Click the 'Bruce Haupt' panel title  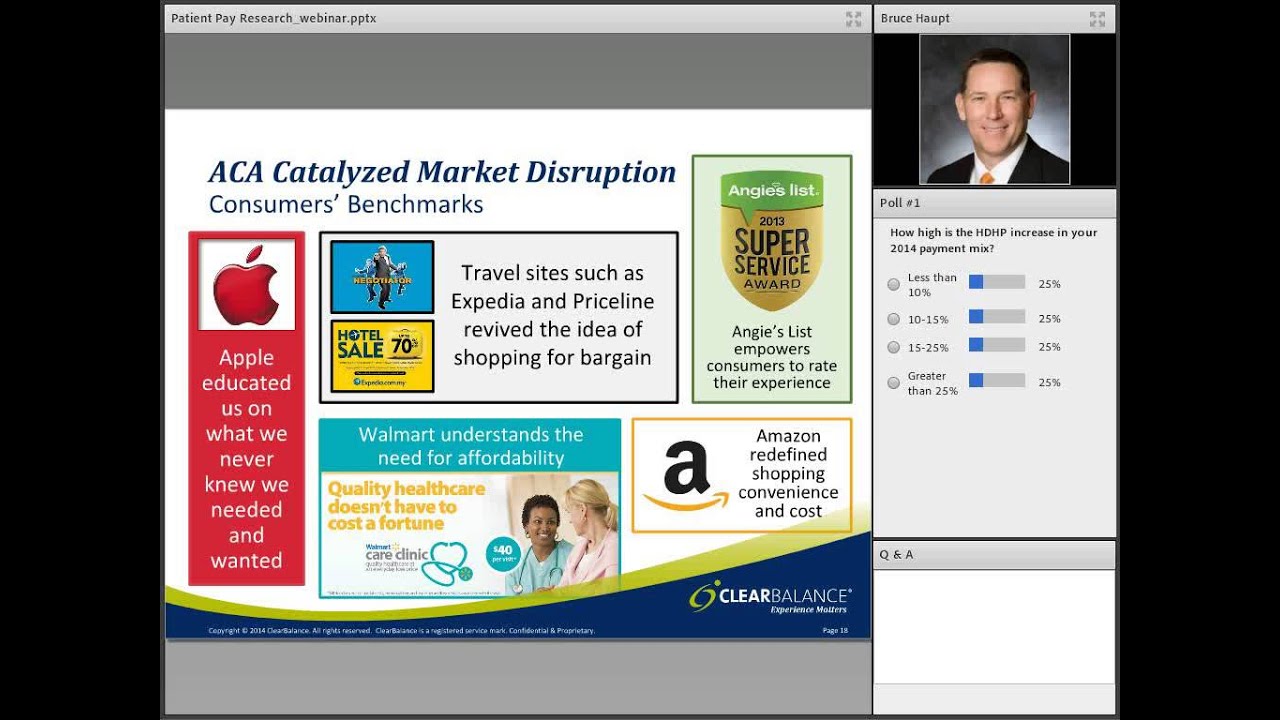coord(915,19)
